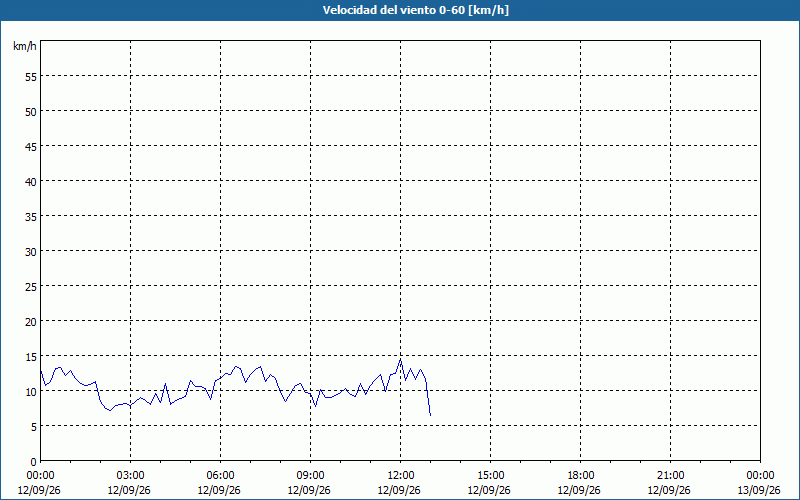Click the x-axis time label '03:00'
The image size is (800, 500).
pyautogui.click(x=130, y=476)
